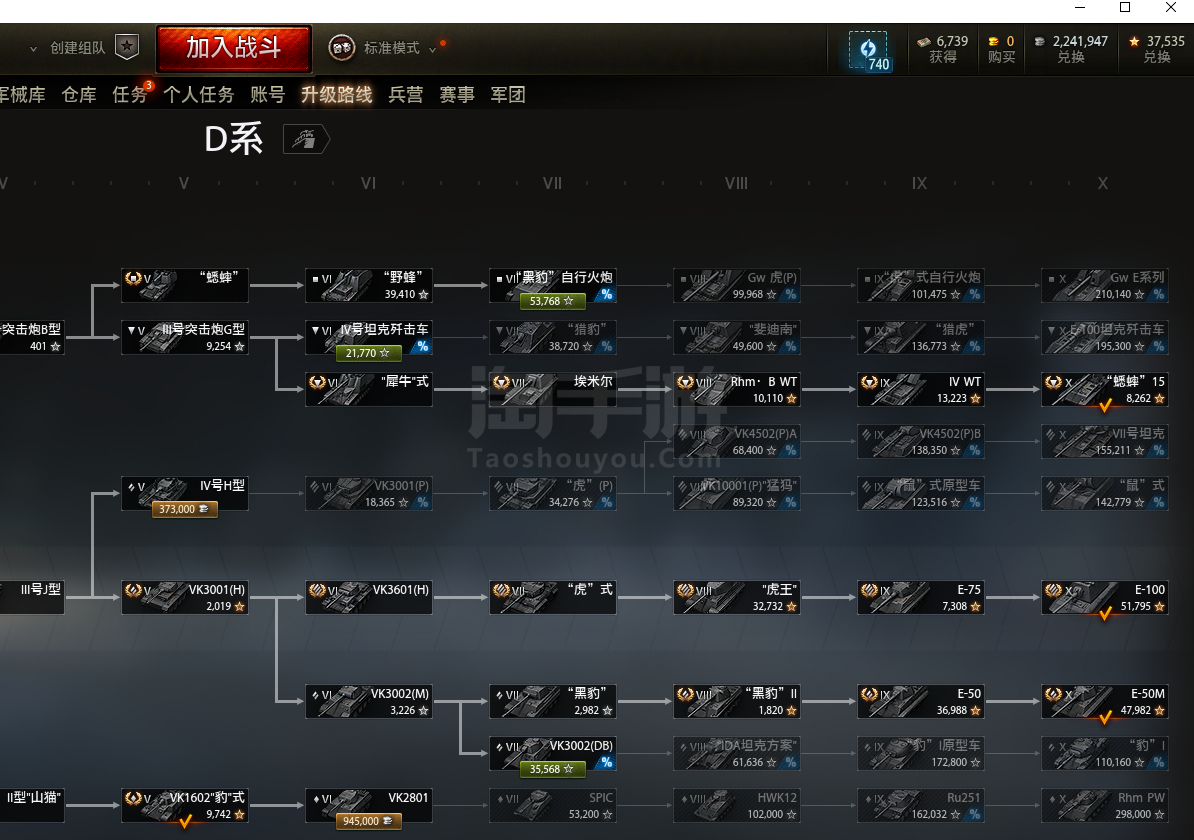Open the 兵营 barracks tab
This screenshot has width=1194, height=840.
point(406,94)
